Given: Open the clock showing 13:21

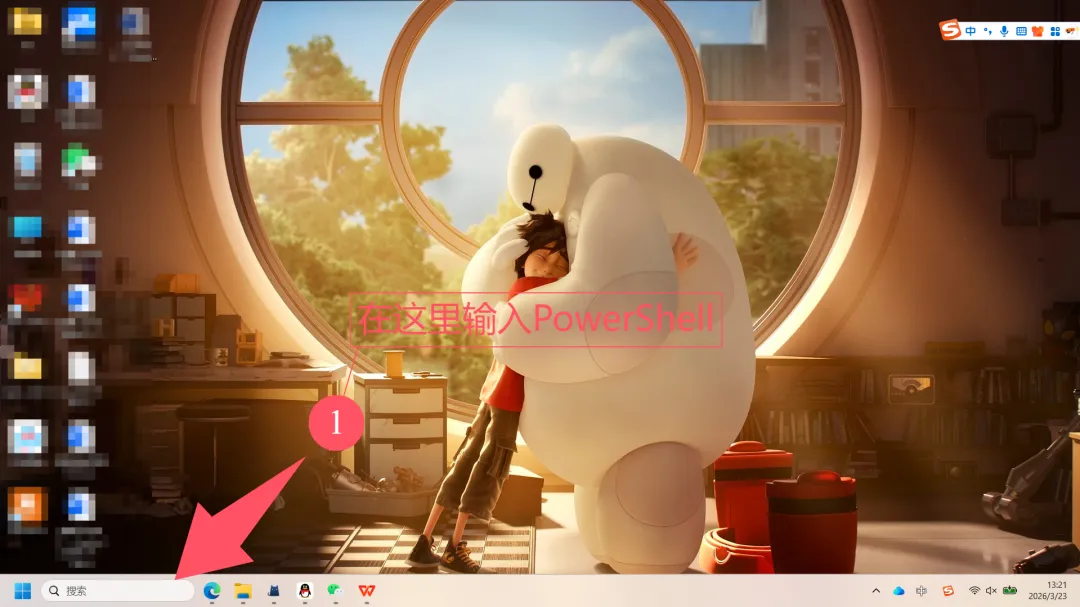Looking at the screenshot, I should (1048, 590).
